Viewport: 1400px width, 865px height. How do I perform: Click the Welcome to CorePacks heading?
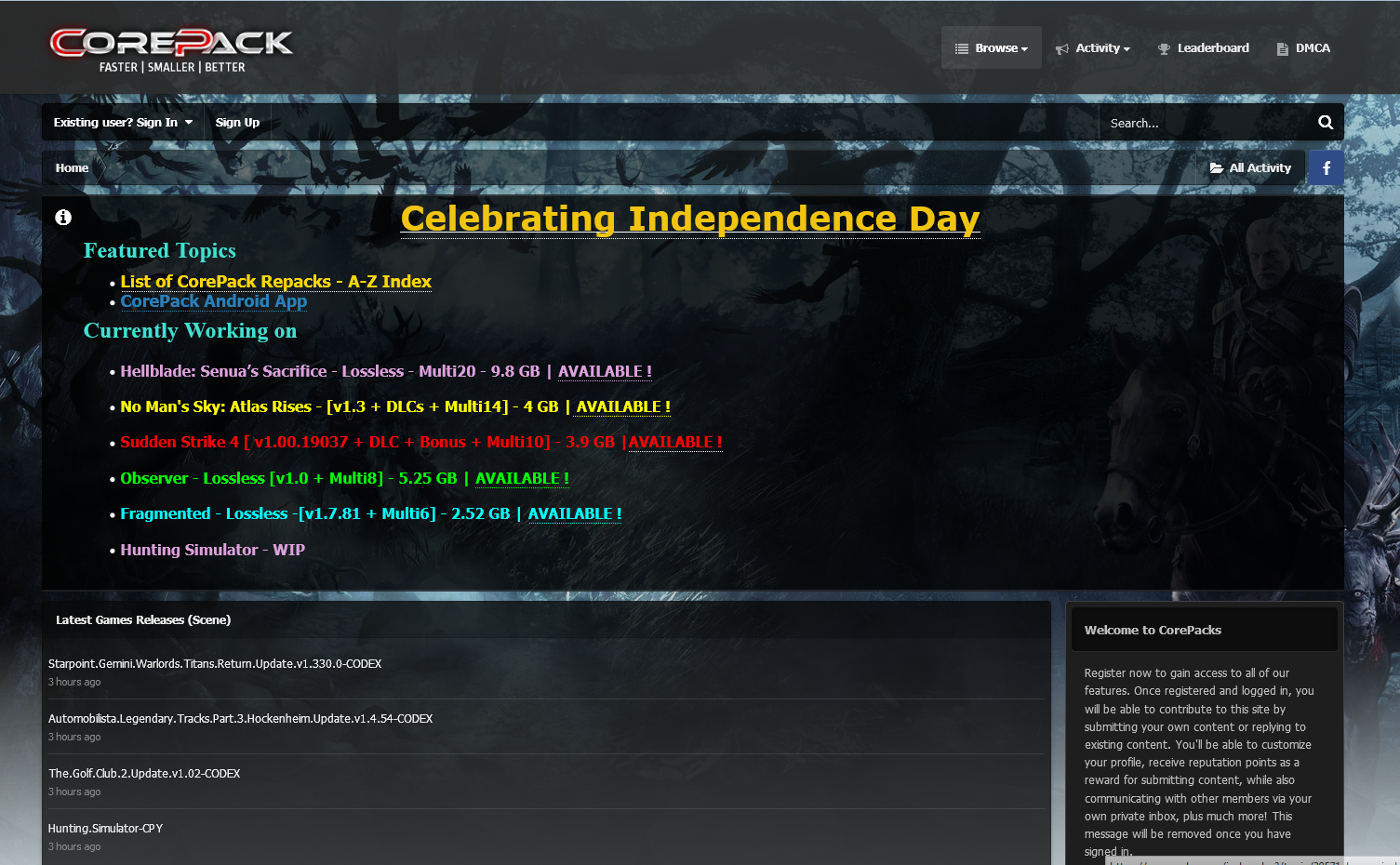coord(1153,631)
